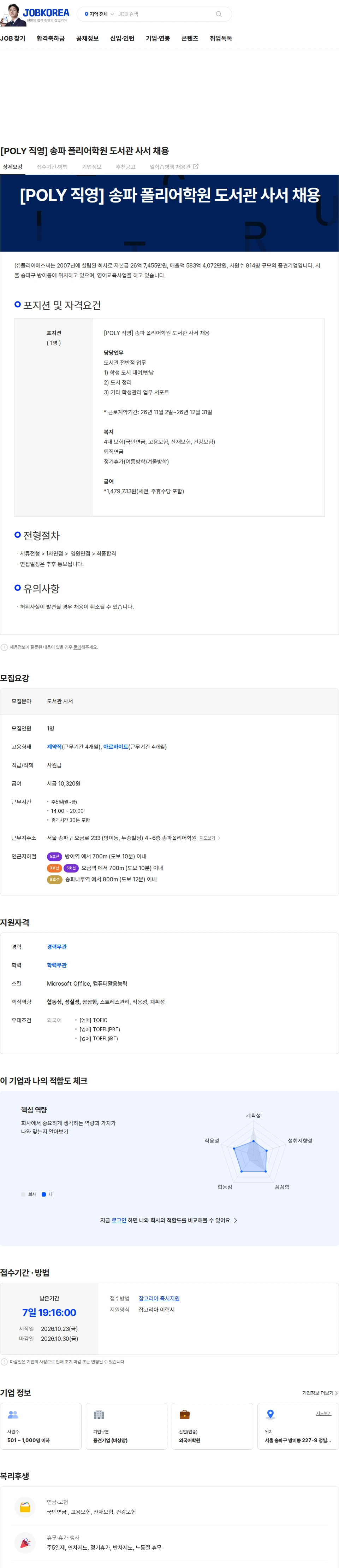
Task: Click the [영어] TOEFL(iBT) preference item
Action: pyautogui.click(x=99, y=1038)
